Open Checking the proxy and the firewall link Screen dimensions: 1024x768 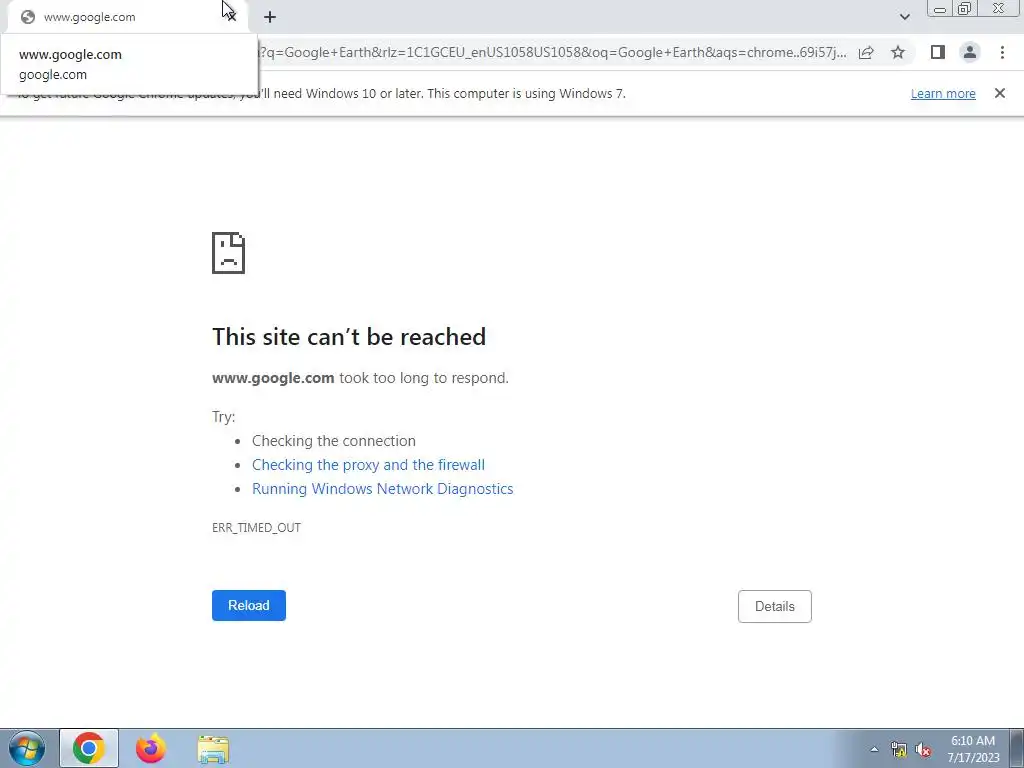(368, 465)
